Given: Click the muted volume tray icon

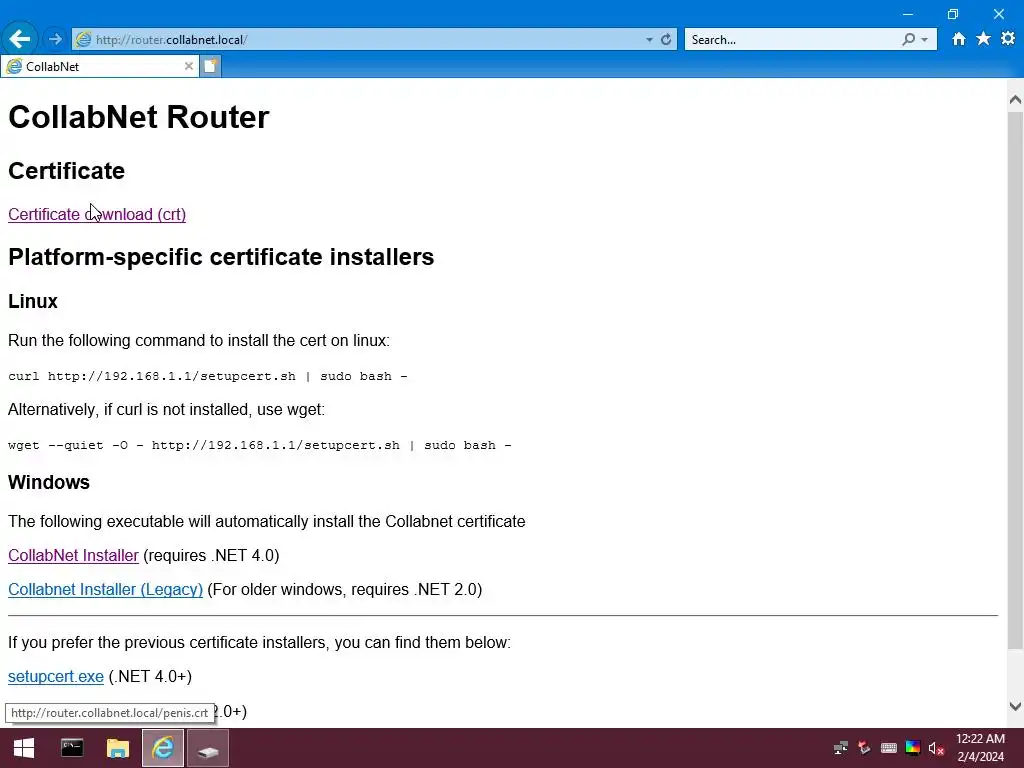Looking at the screenshot, I should point(936,748).
